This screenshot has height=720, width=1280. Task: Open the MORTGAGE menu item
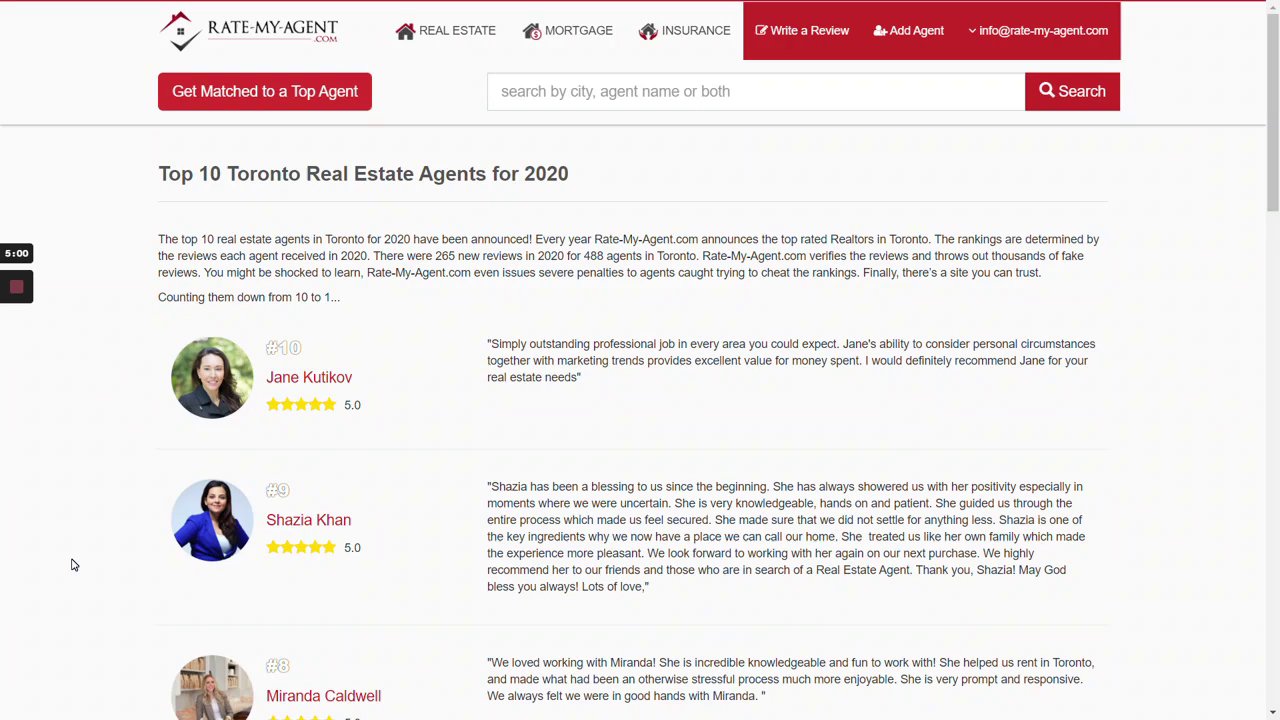click(567, 31)
